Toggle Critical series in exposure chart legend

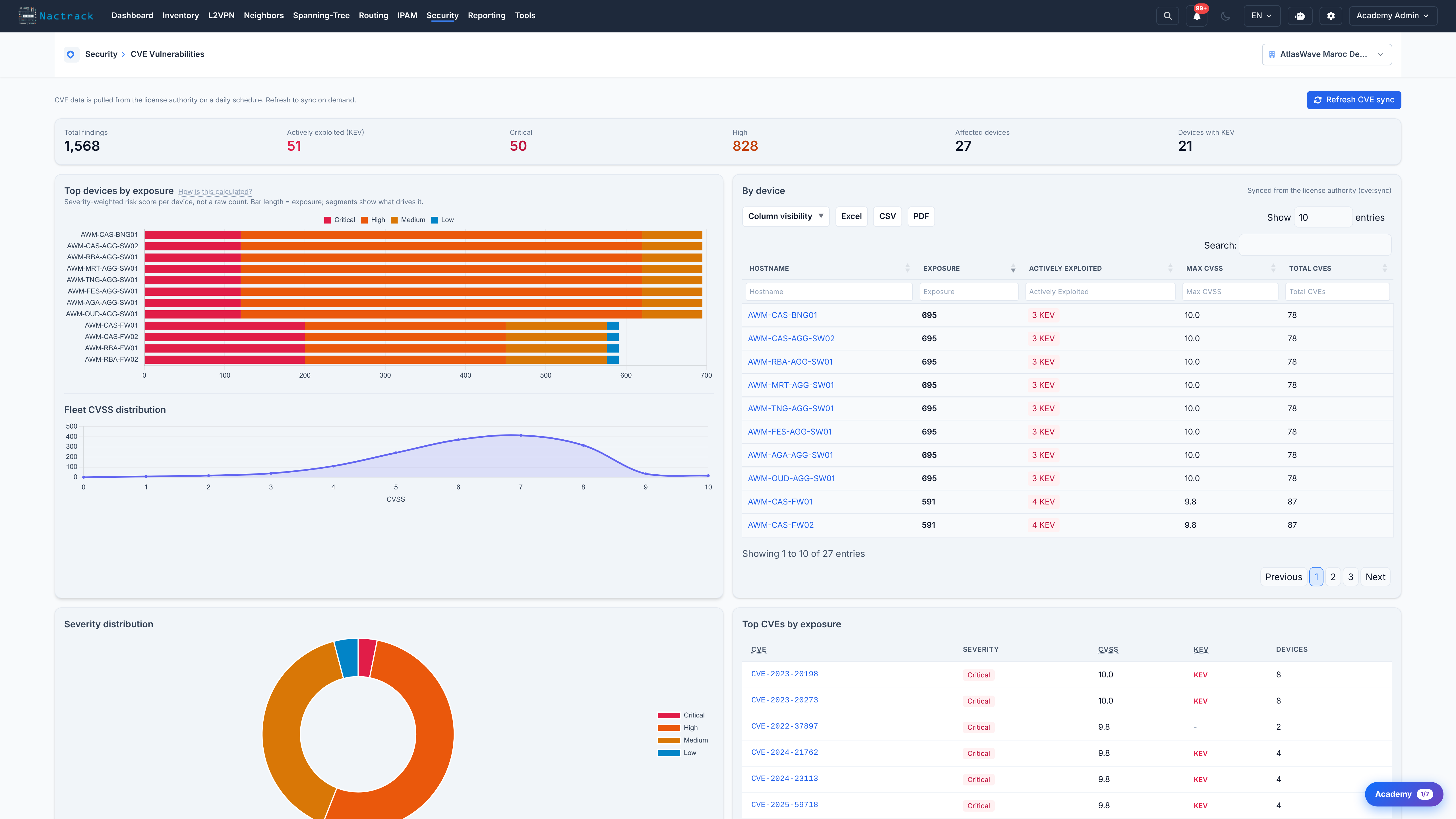point(340,220)
